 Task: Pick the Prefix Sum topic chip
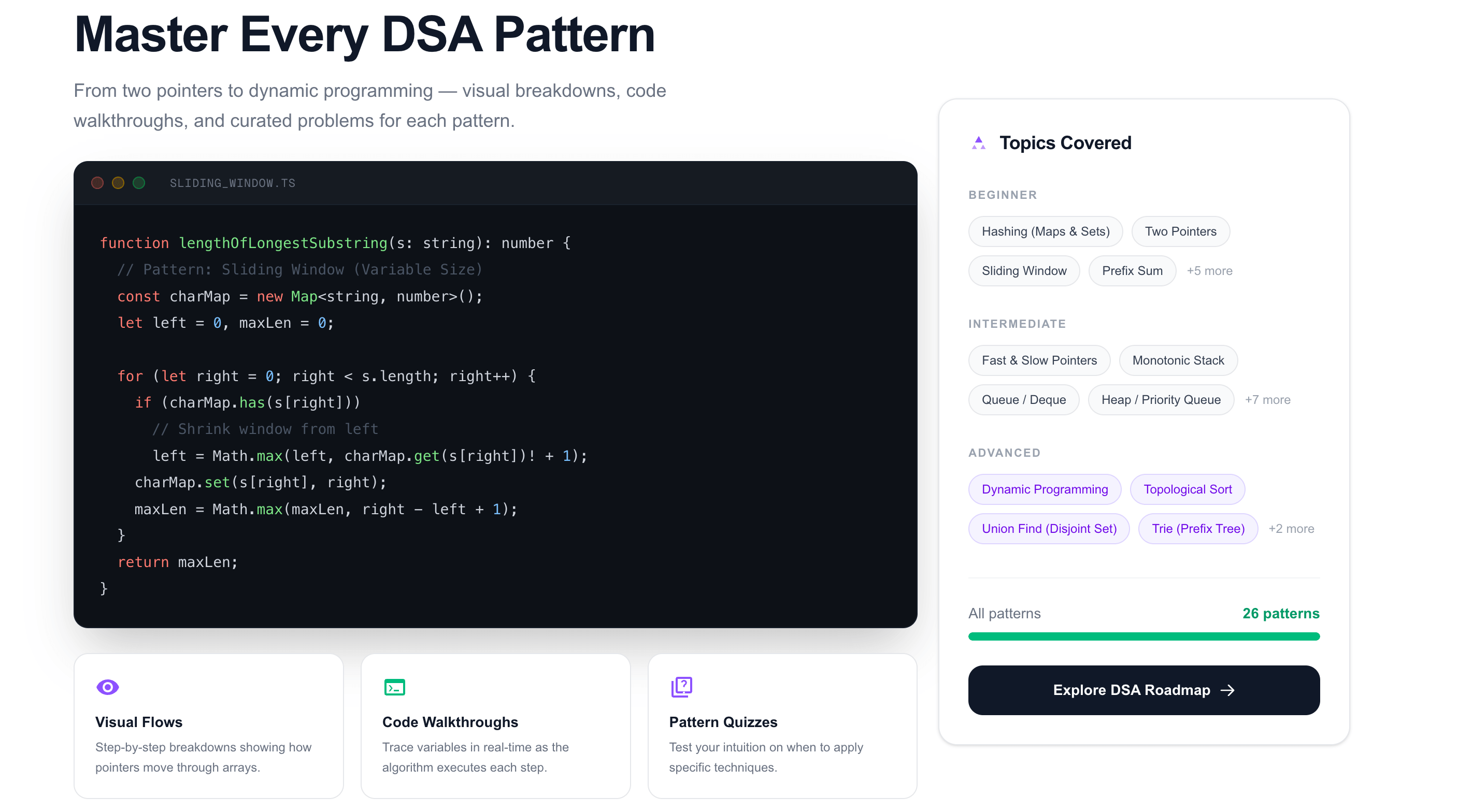(x=1132, y=271)
